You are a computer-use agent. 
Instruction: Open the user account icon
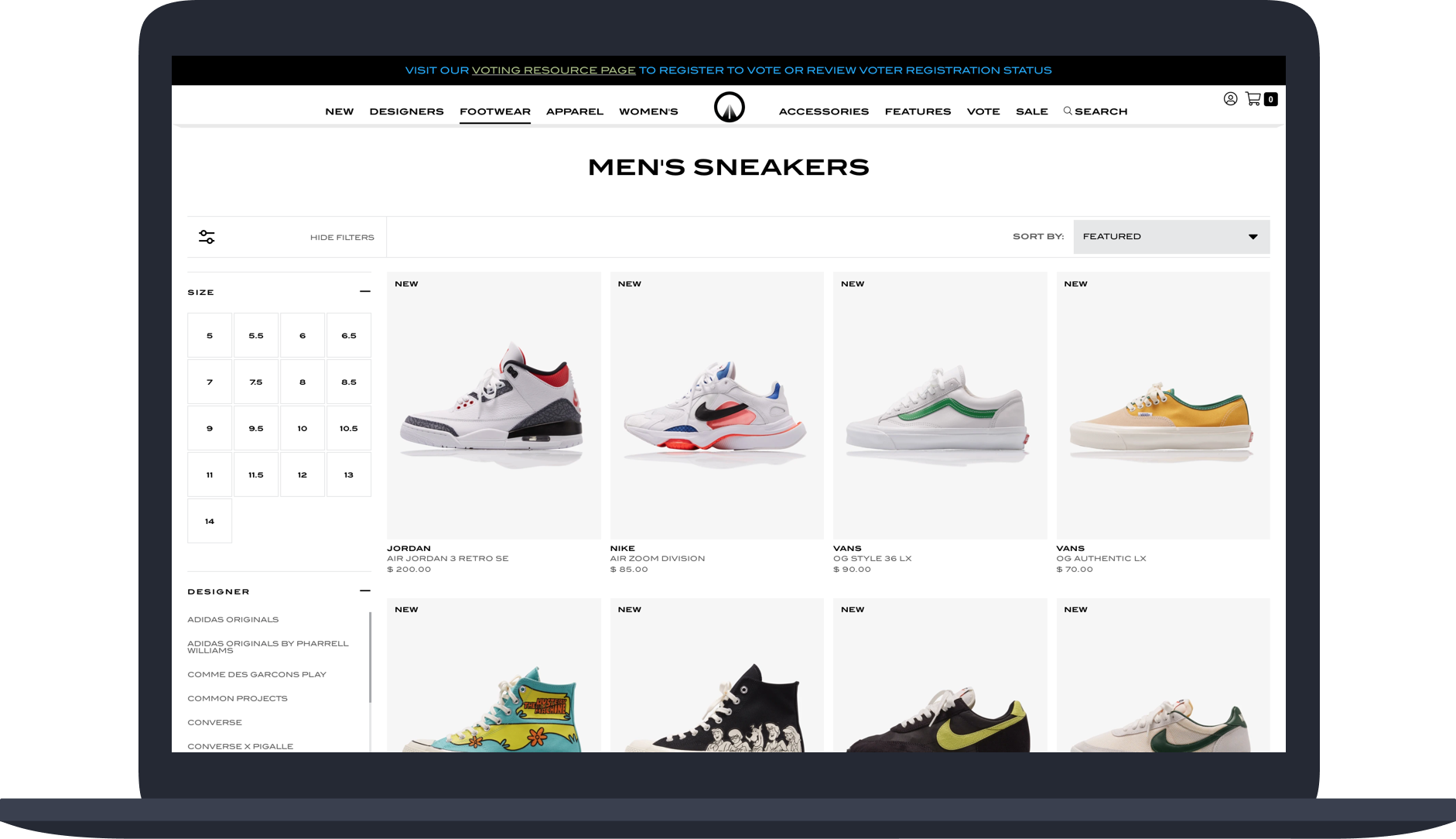click(1230, 99)
